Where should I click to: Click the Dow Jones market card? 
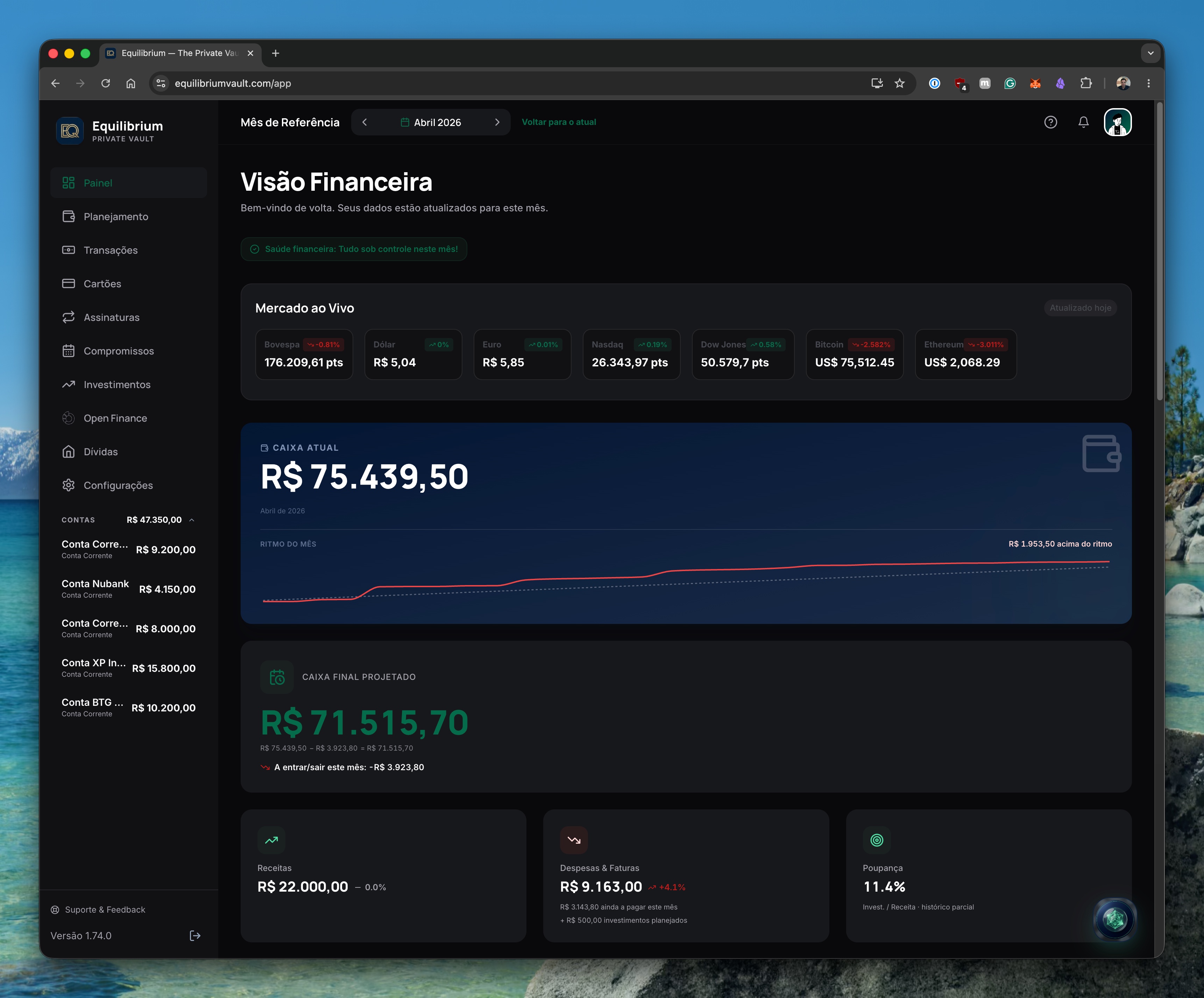pyautogui.click(x=743, y=354)
